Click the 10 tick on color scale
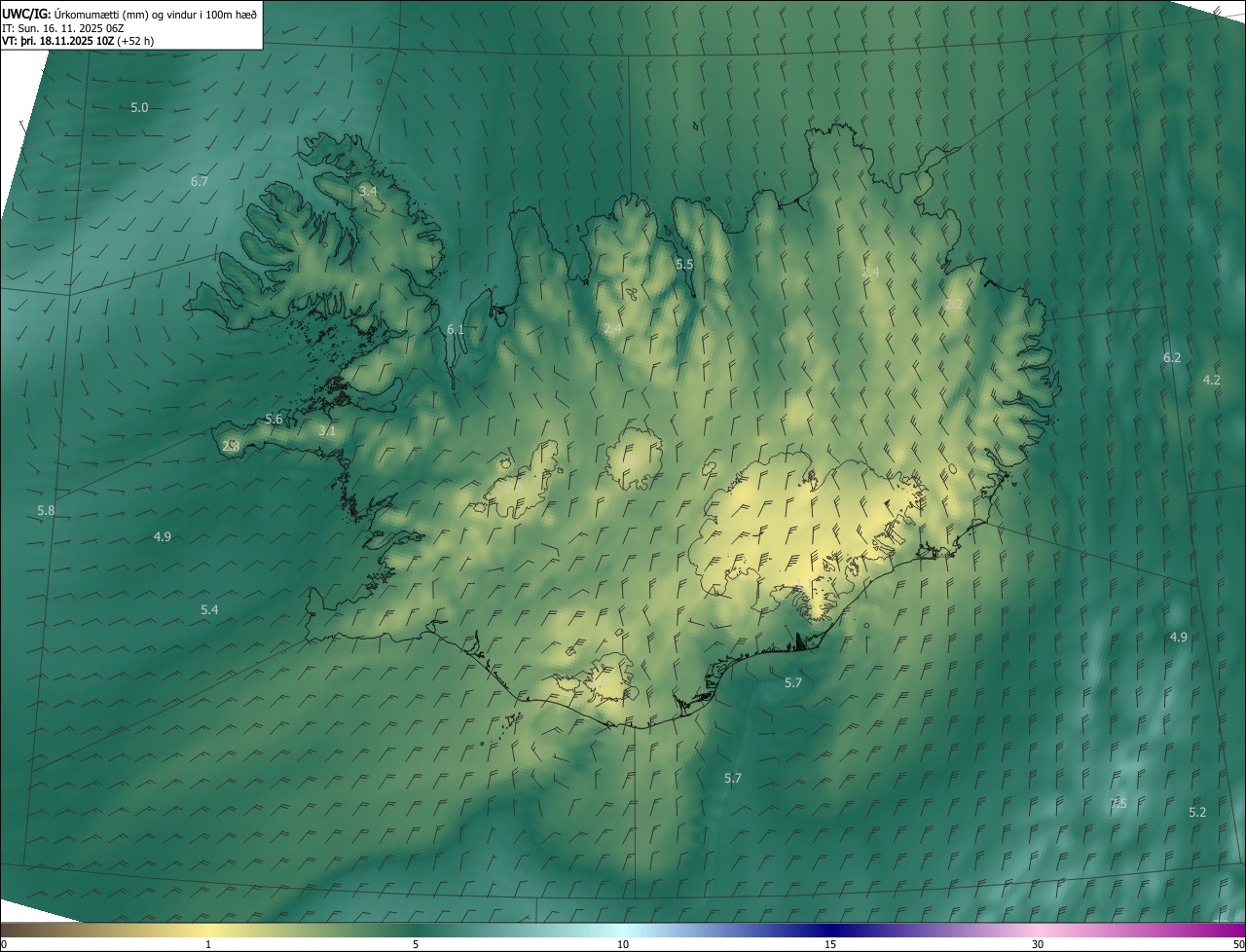This screenshot has height=952, width=1246. point(623,944)
